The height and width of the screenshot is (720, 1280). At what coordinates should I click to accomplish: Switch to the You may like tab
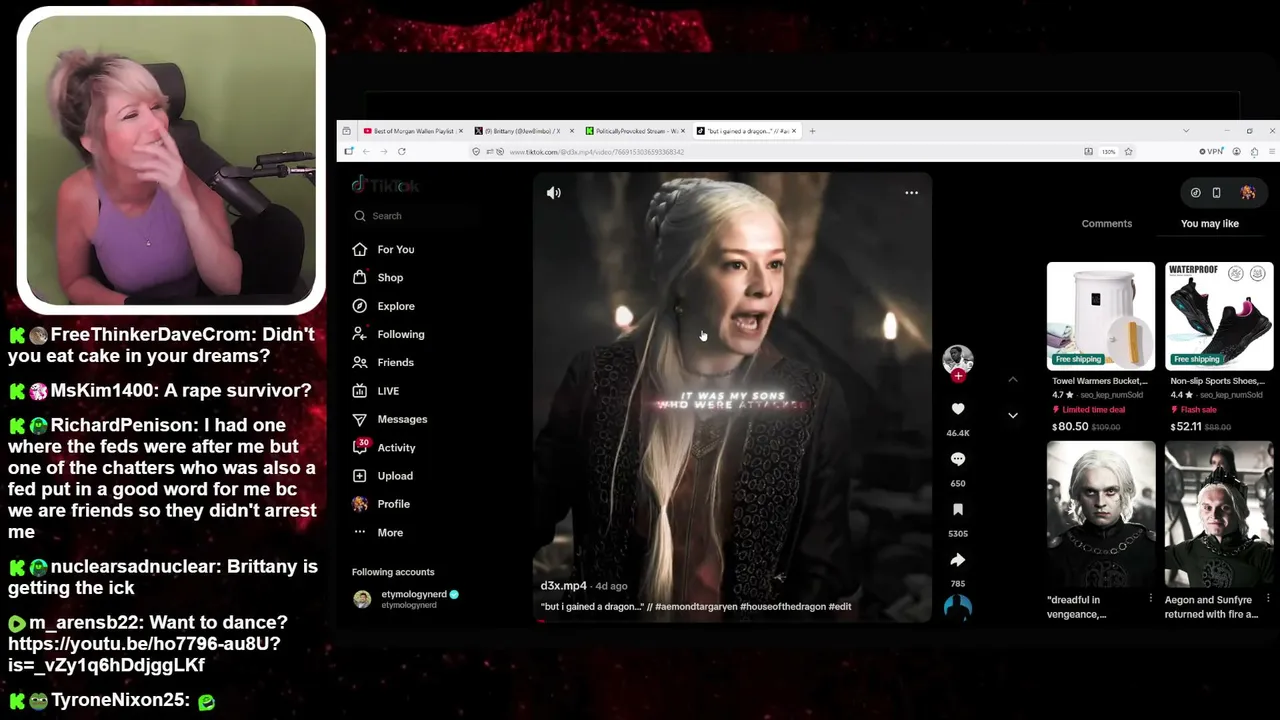tap(1210, 224)
